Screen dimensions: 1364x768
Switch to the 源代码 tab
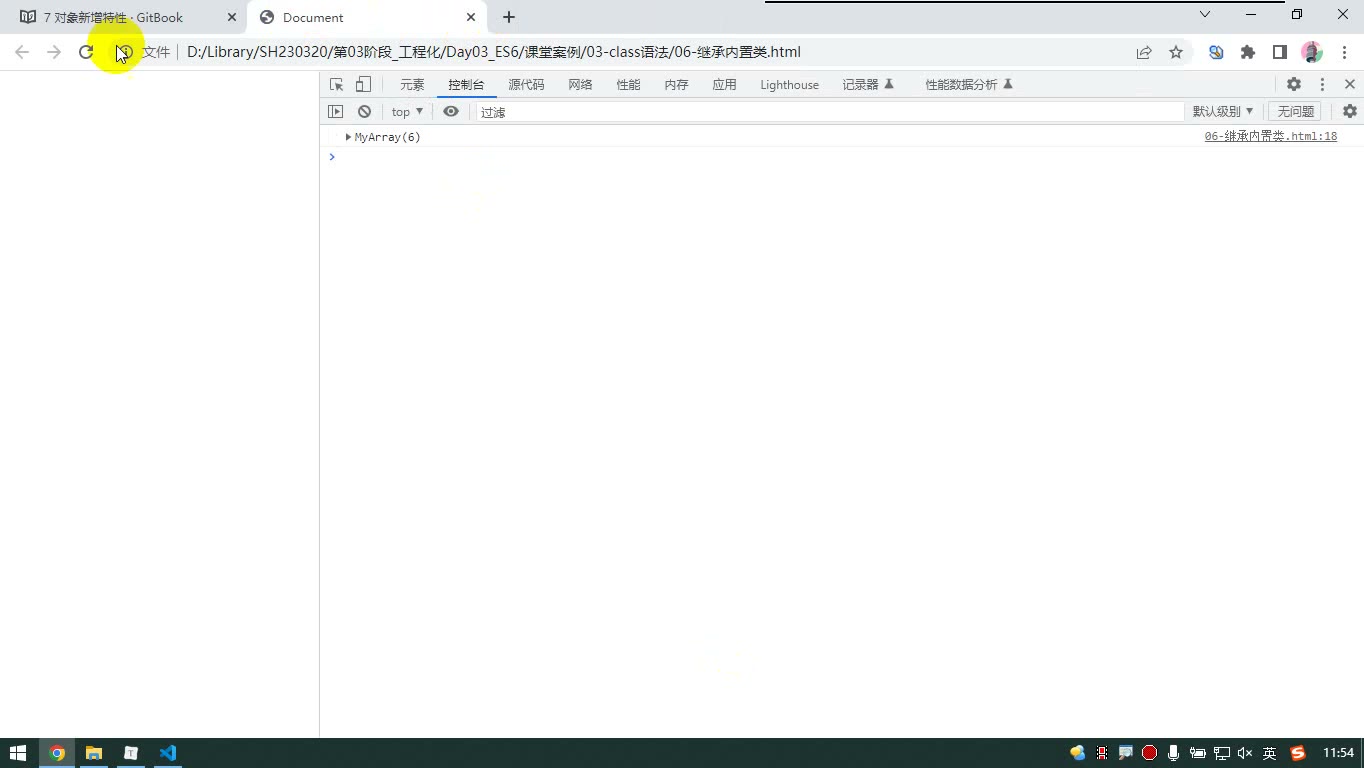tap(526, 85)
